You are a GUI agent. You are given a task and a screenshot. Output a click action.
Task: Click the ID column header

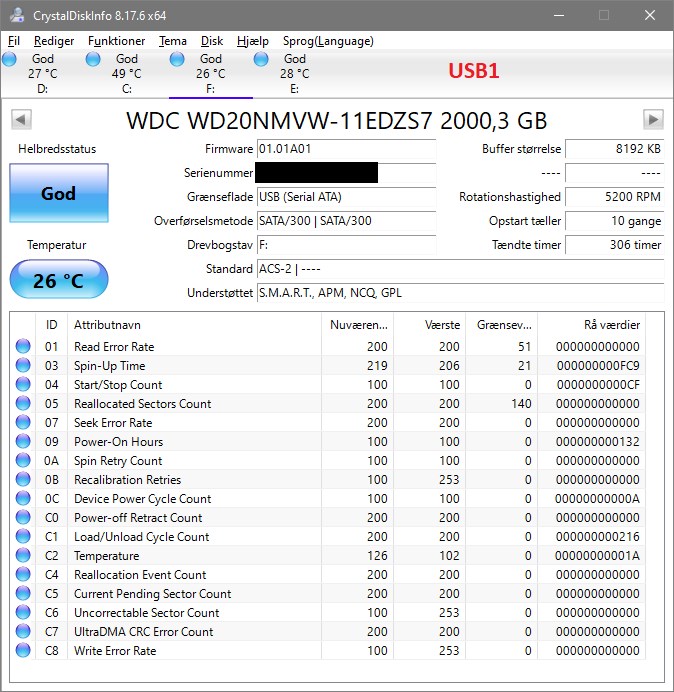(51, 325)
